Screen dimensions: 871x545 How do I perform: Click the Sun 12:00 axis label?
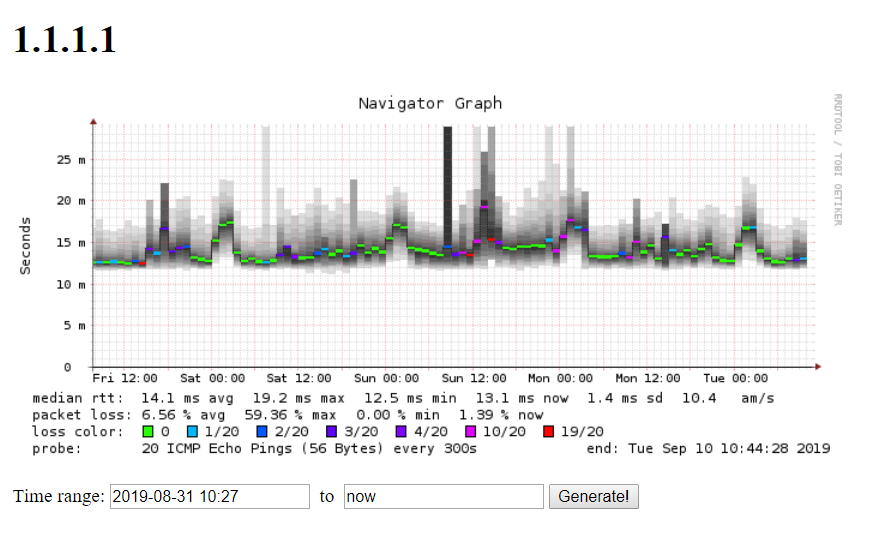click(x=474, y=378)
